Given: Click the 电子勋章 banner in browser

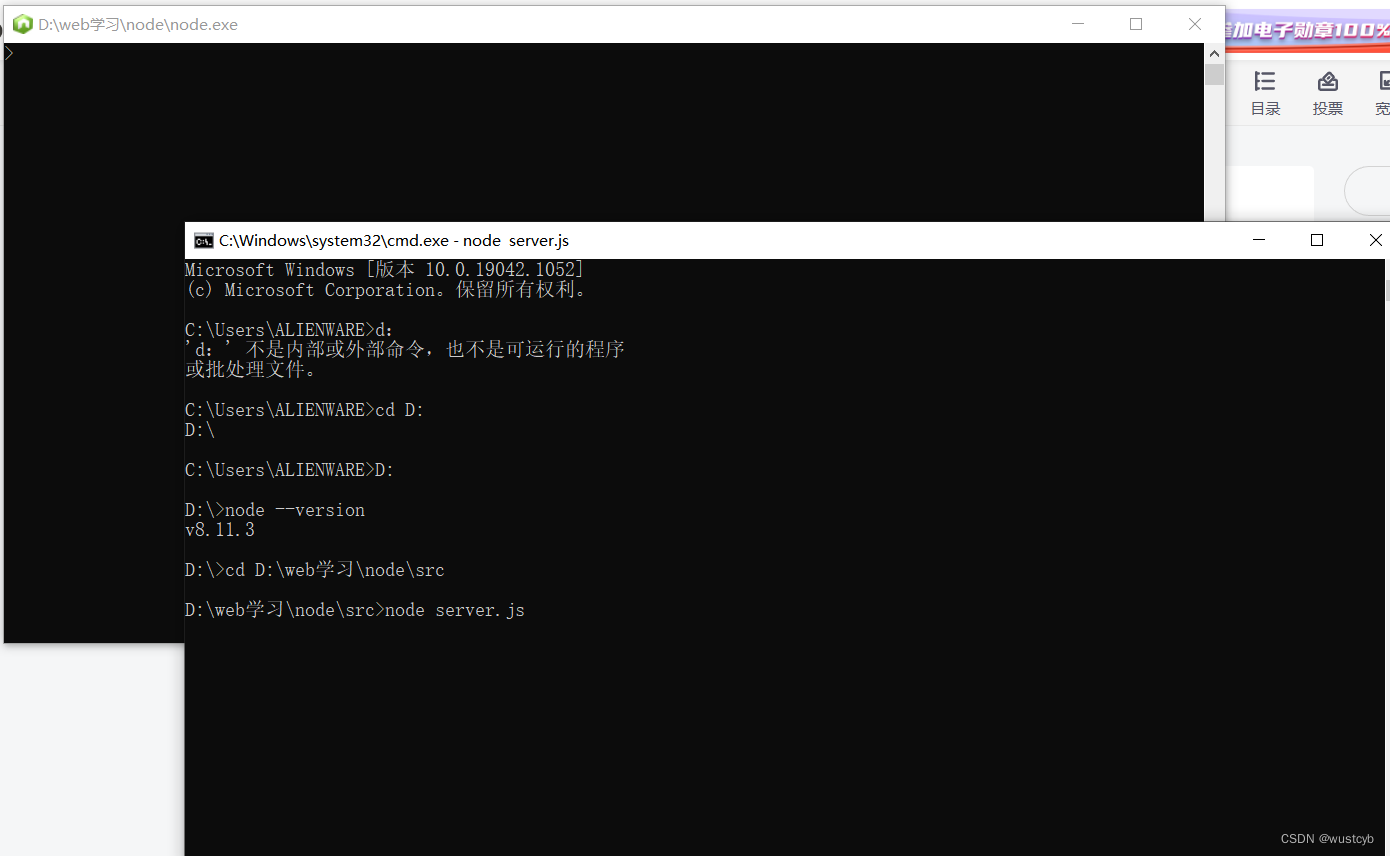Looking at the screenshot, I should click(1307, 30).
